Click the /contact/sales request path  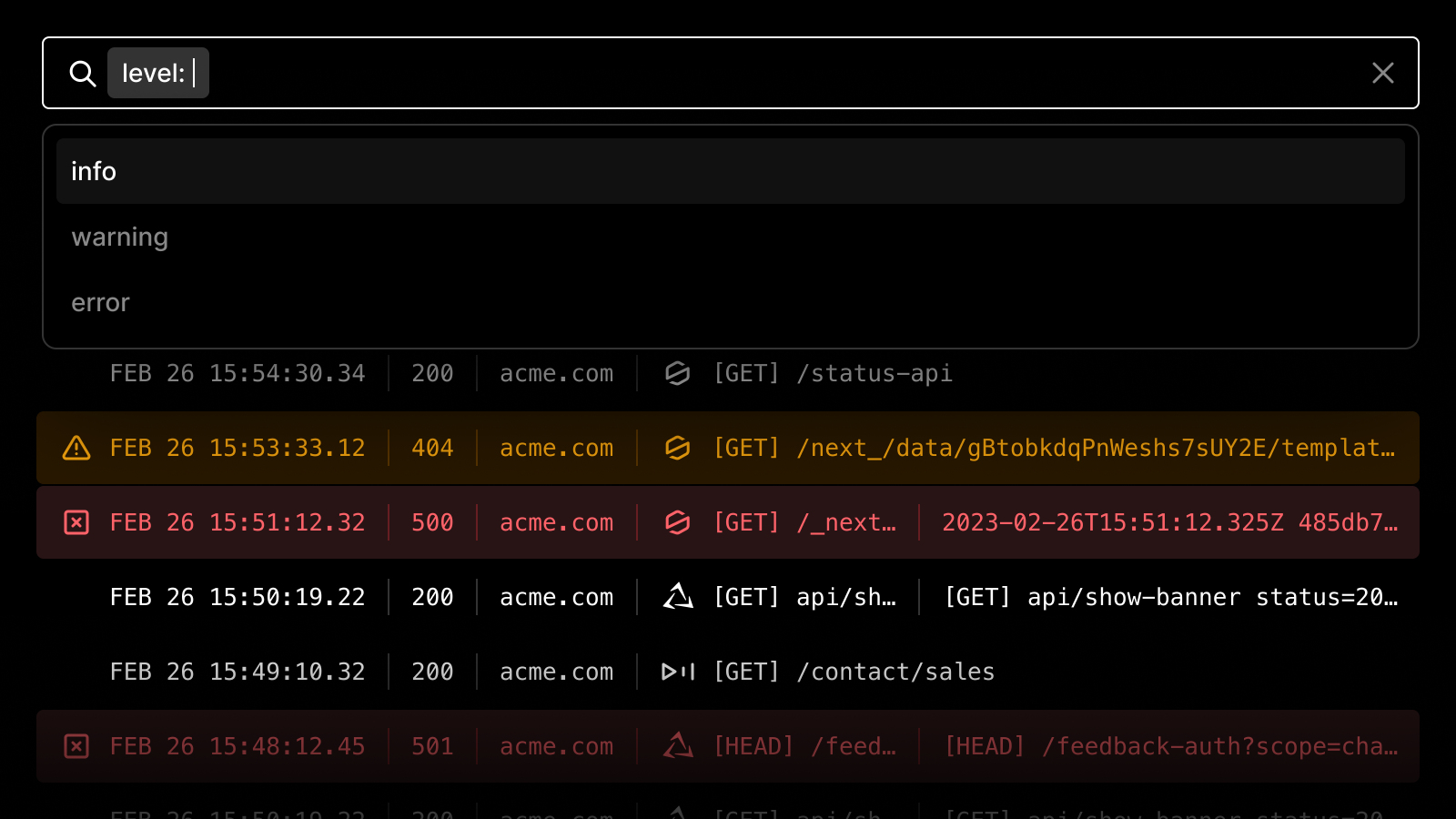(895, 672)
